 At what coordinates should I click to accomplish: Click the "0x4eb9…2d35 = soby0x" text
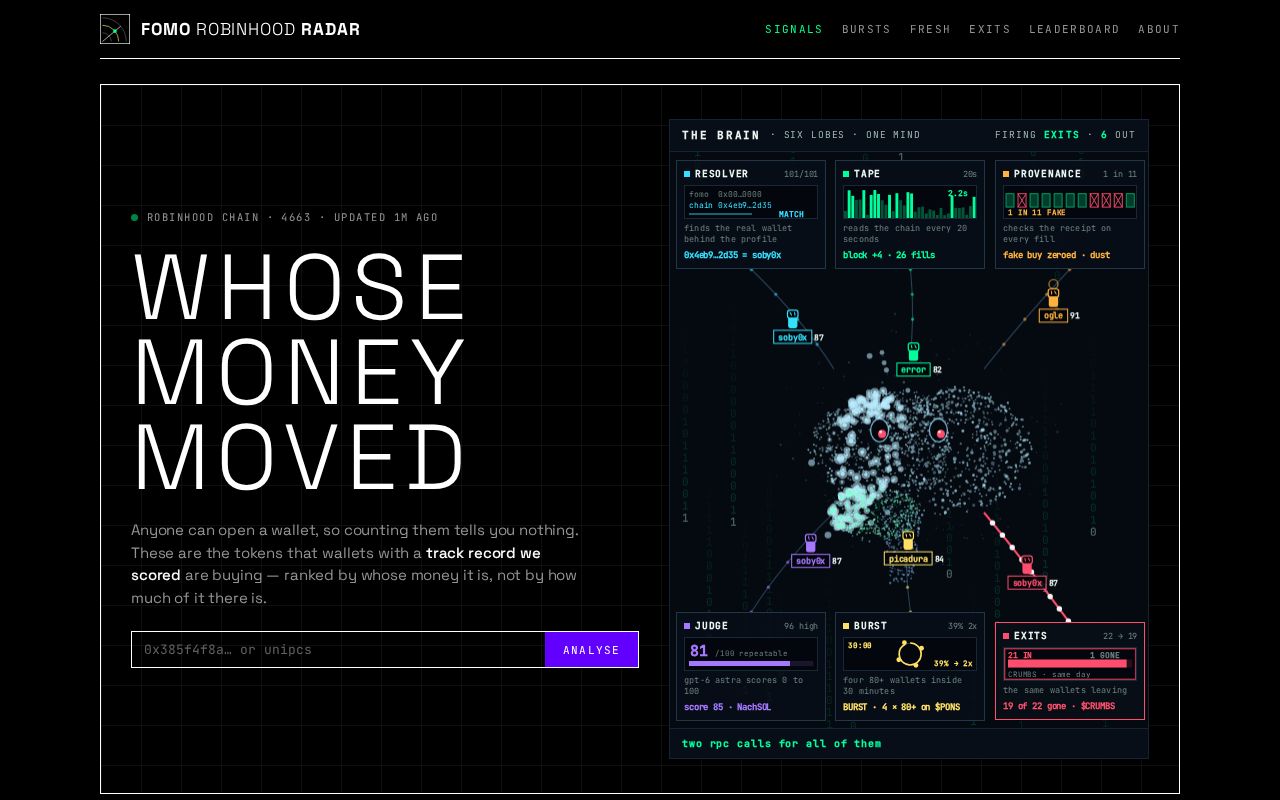[x=732, y=255]
